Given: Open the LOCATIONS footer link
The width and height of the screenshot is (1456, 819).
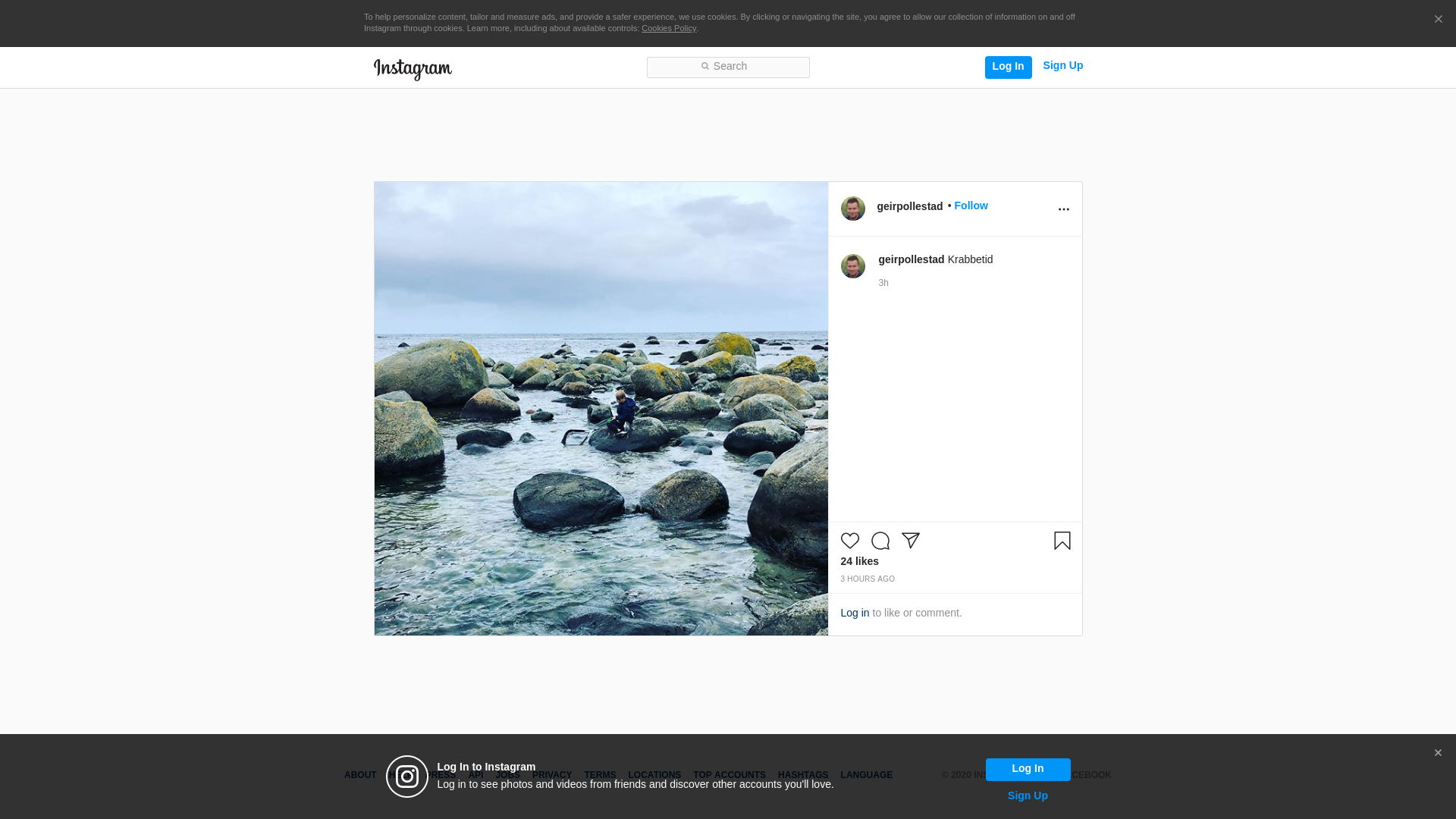Looking at the screenshot, I should [654, 775].
